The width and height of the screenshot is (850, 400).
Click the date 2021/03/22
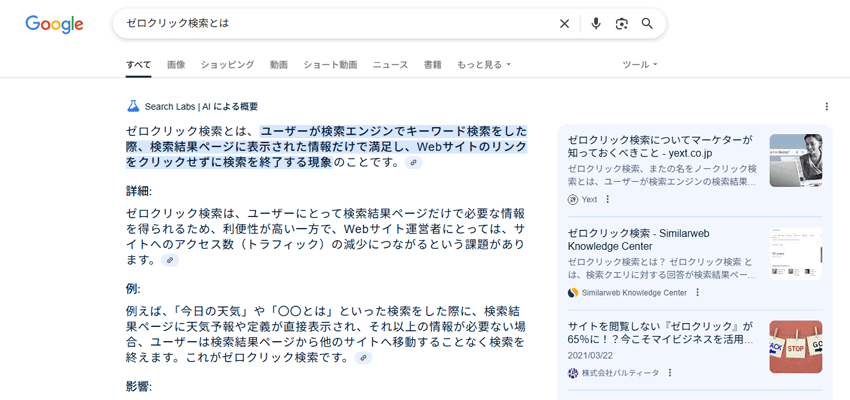point(588,356)
